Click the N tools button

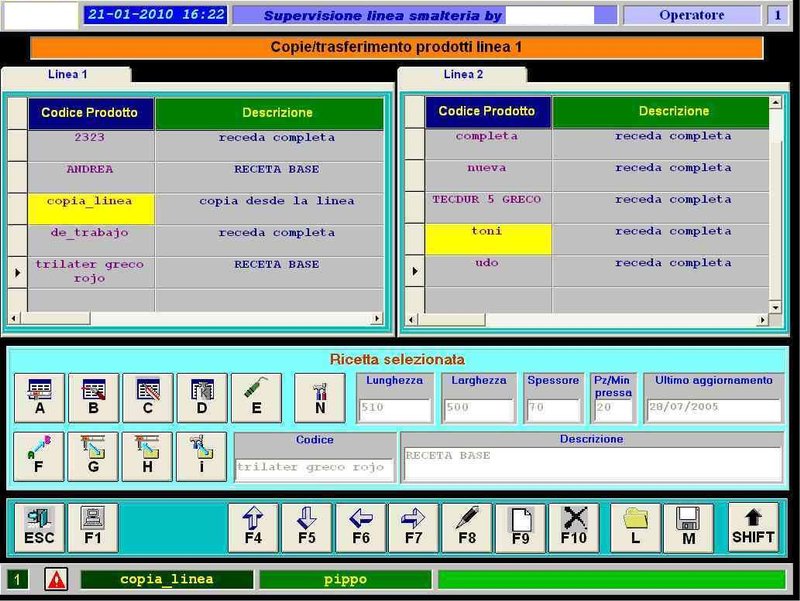tap(320, 398)
